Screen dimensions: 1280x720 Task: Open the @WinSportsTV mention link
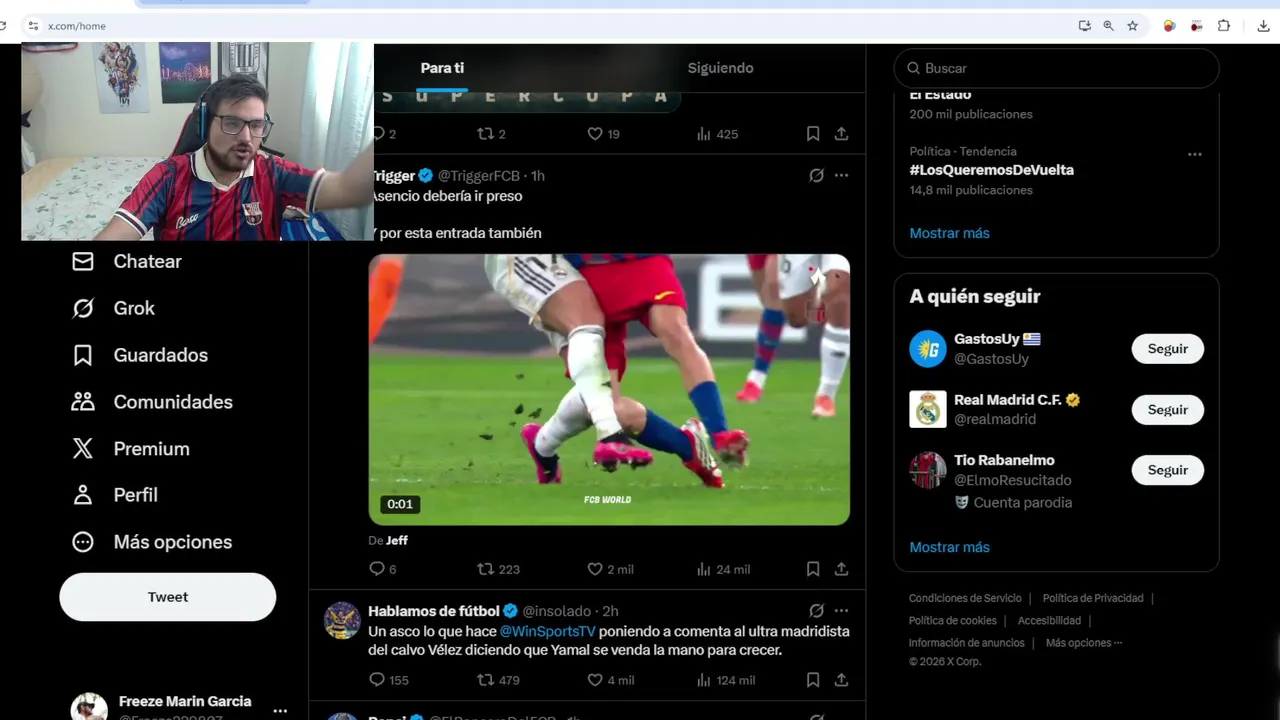click(547, 631)
